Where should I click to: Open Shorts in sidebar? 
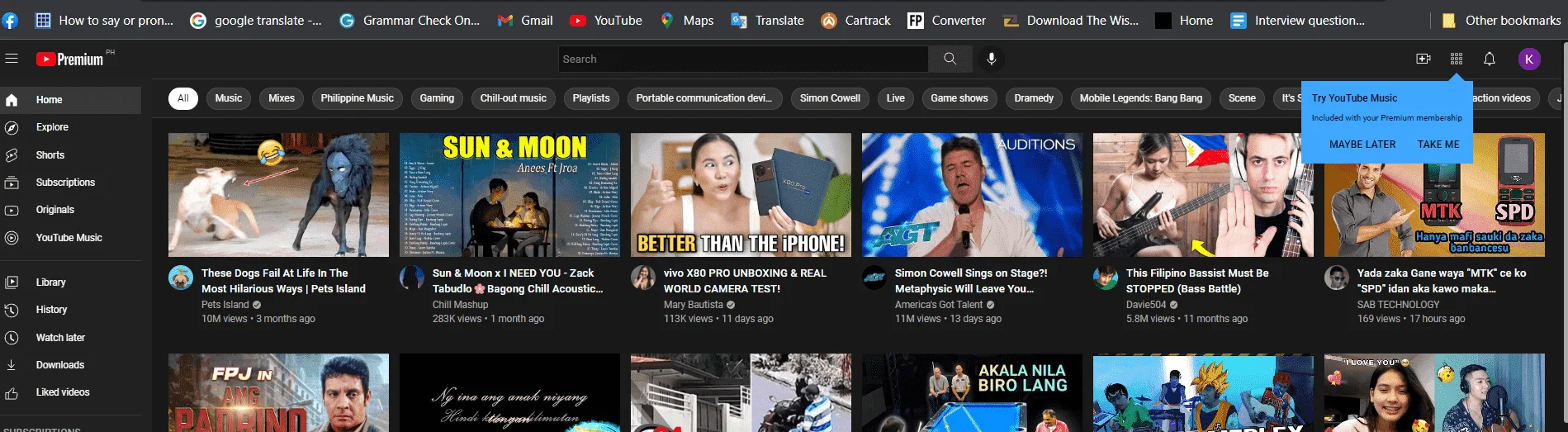[71, 155]
